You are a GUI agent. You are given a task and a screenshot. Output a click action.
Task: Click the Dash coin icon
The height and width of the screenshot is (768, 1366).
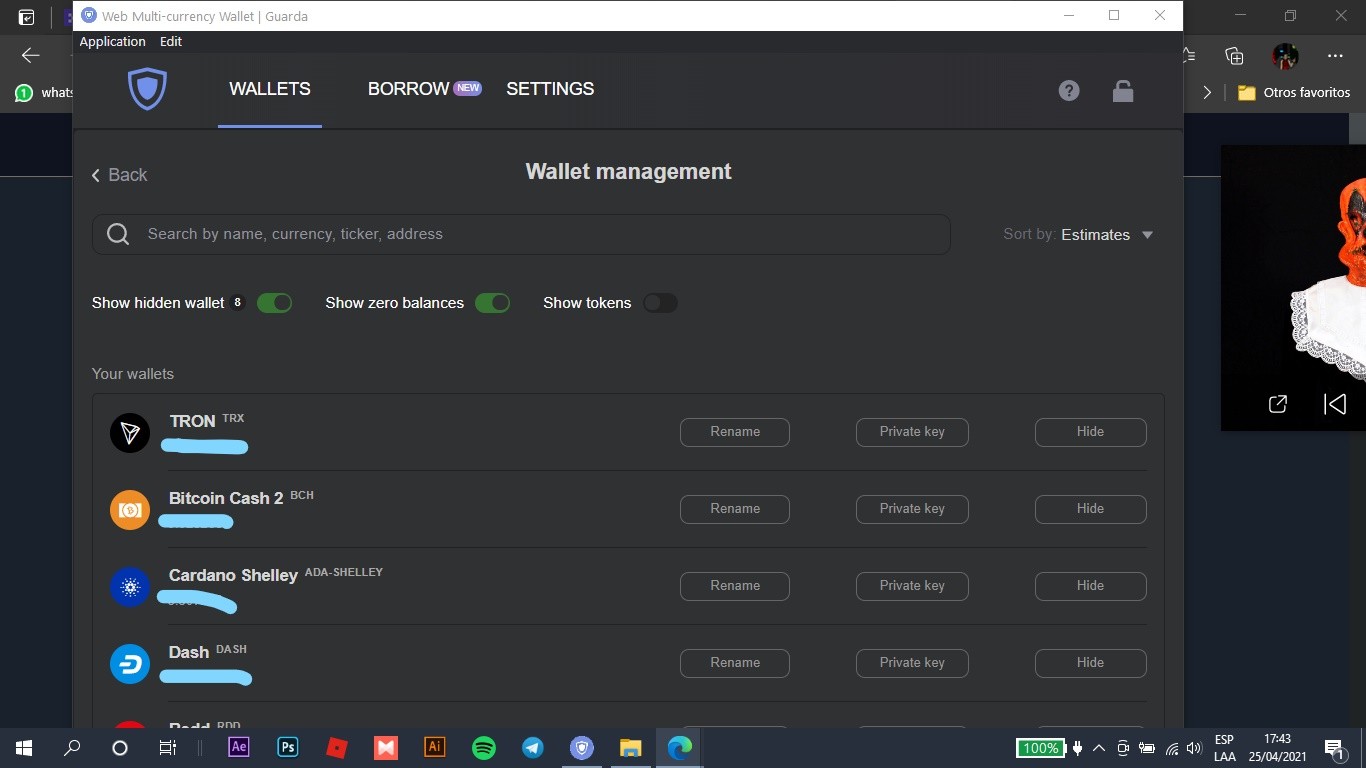click(130, 664)
